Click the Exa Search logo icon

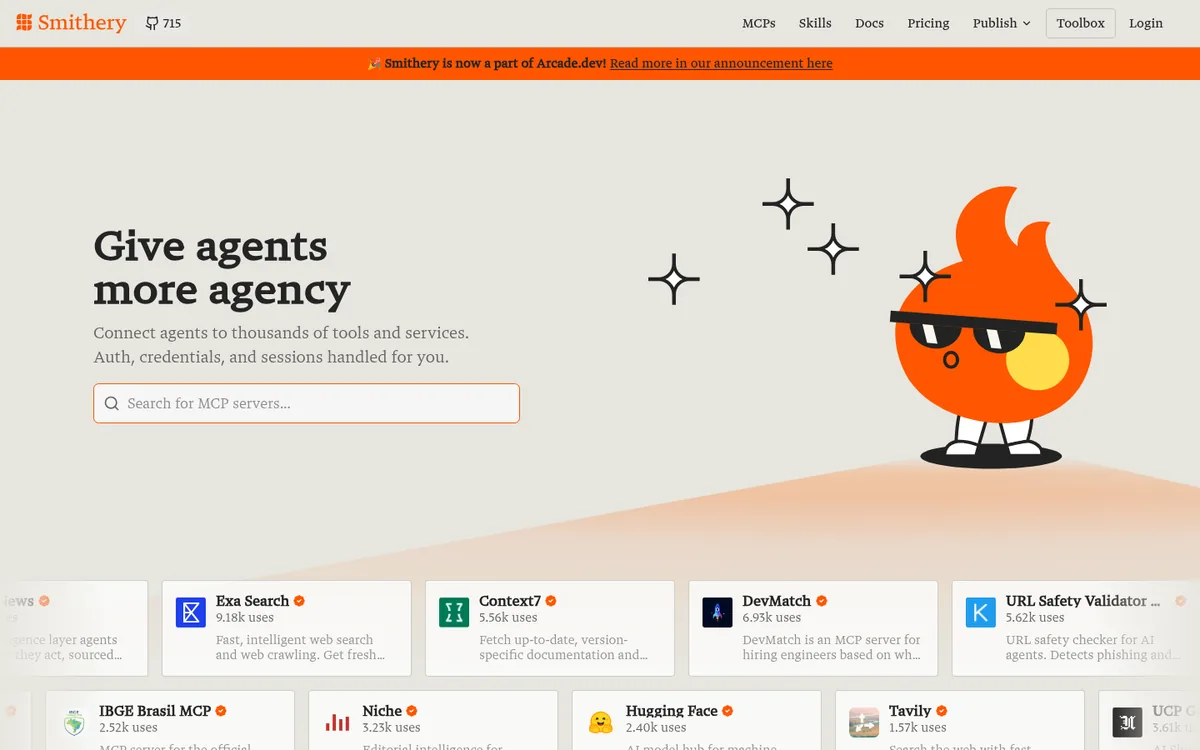coord(191,613)
